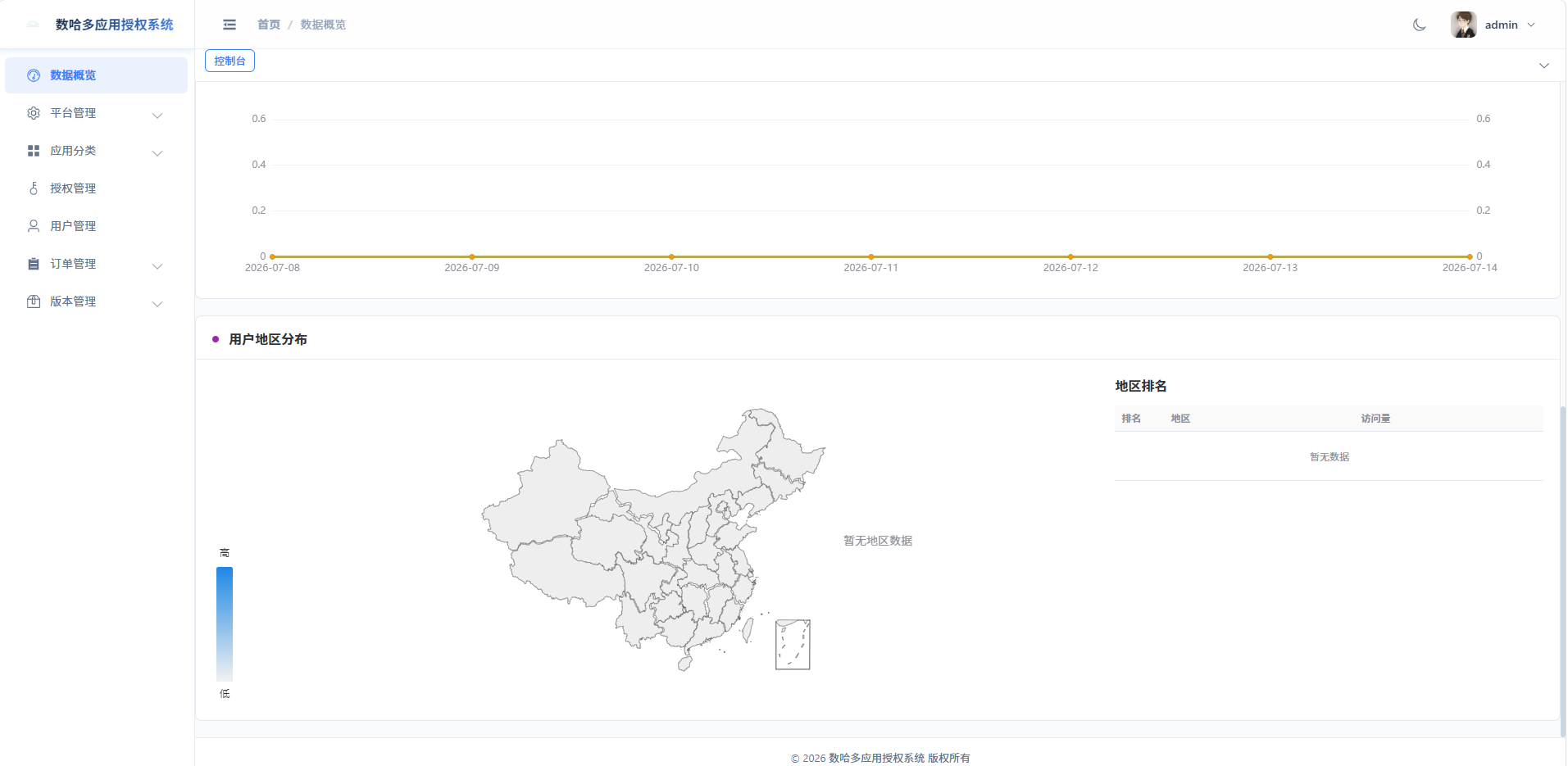Expand the 平台管理 submenu chevron
Viewport: 1568px width, 766px height.
[157, 116]
